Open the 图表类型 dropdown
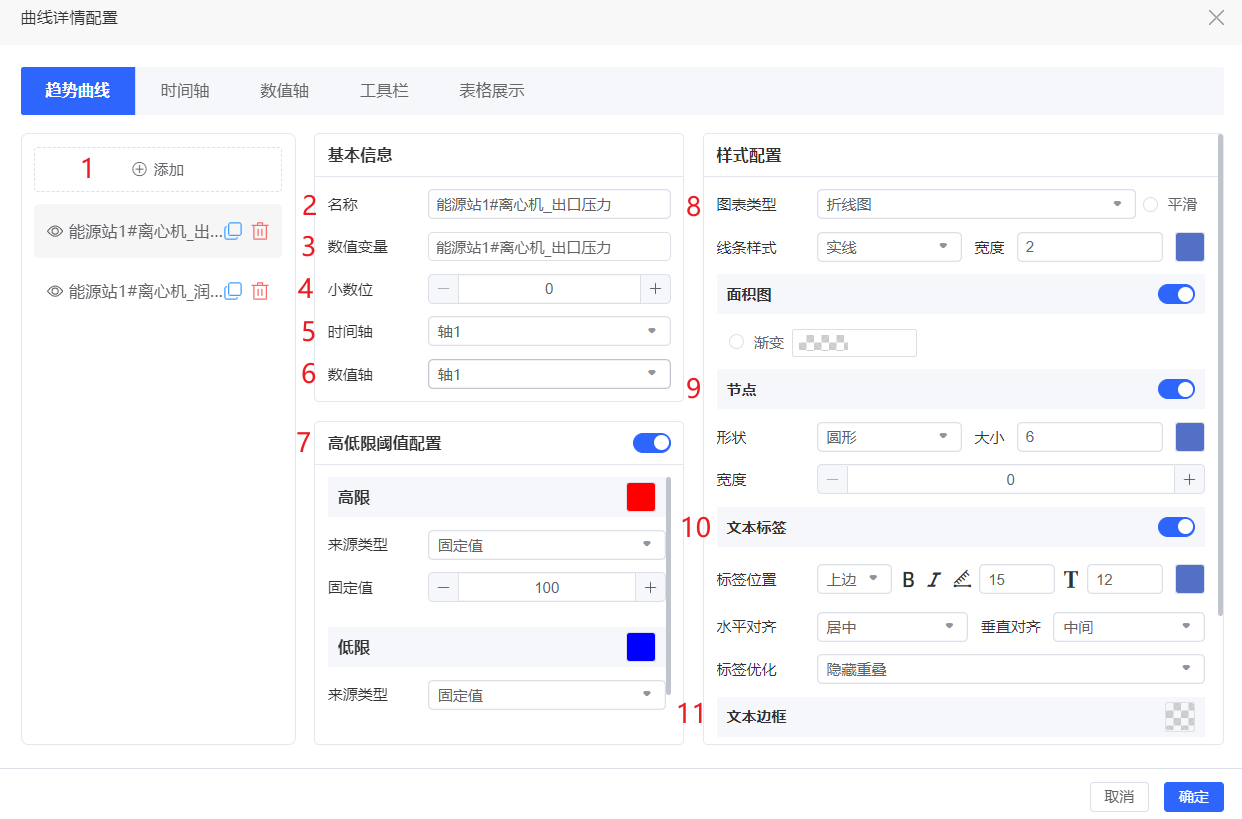This screenshot has height=819, width=1242. coord(975,204)
